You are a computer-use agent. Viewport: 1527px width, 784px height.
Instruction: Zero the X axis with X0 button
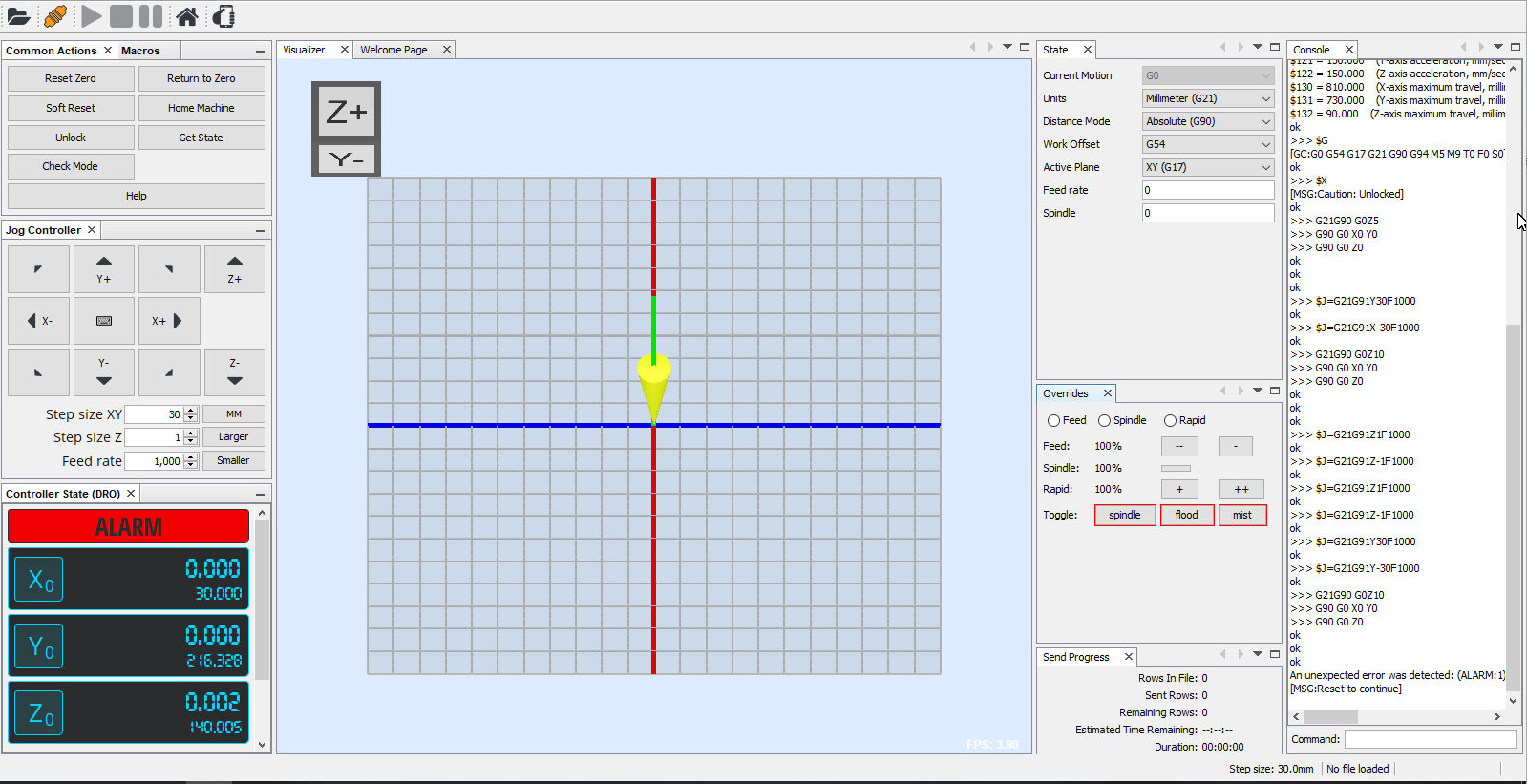(x=40, y=580)
